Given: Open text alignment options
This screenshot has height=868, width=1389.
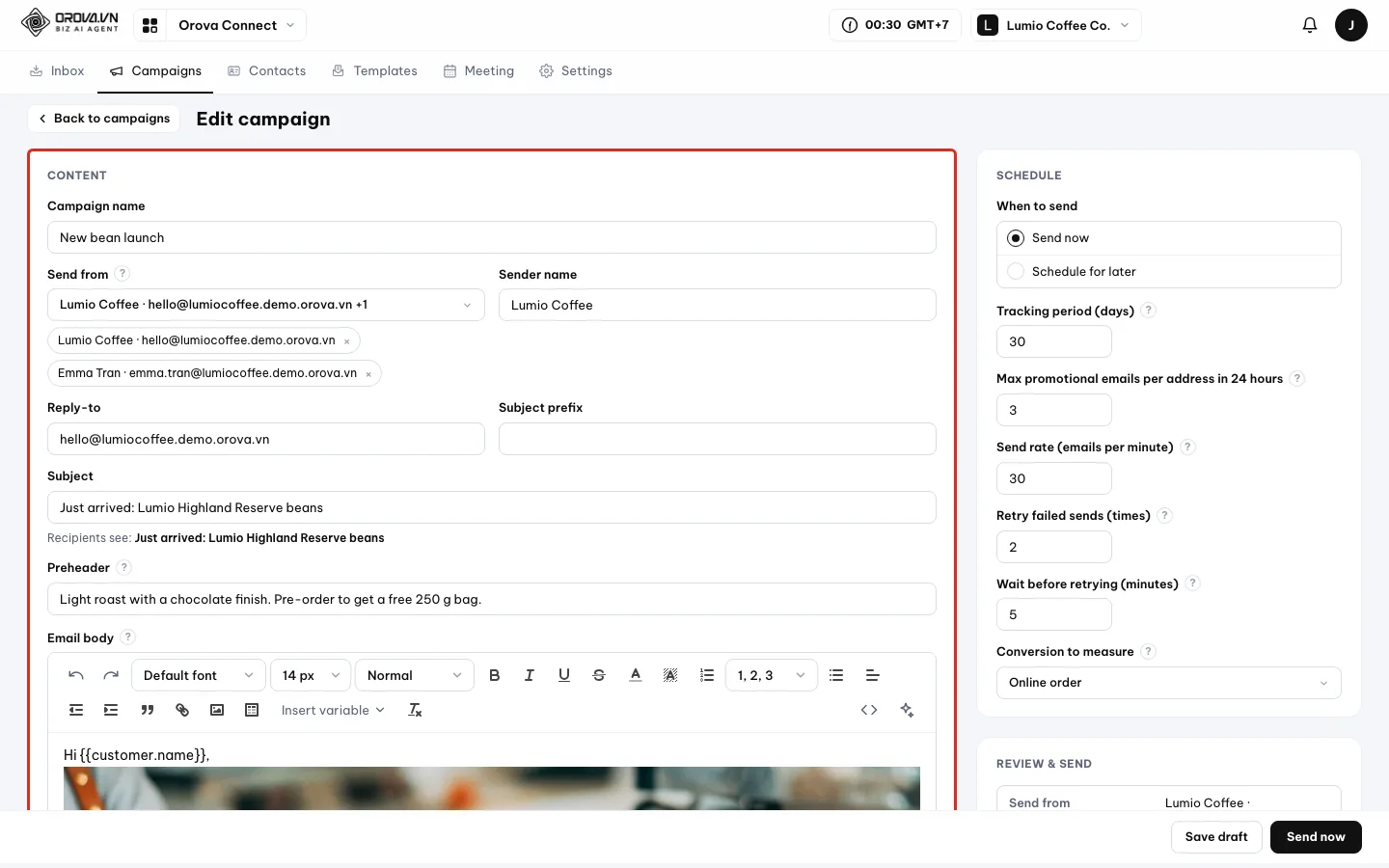Looking at the screenshot, I should click(x=872, y=675).
